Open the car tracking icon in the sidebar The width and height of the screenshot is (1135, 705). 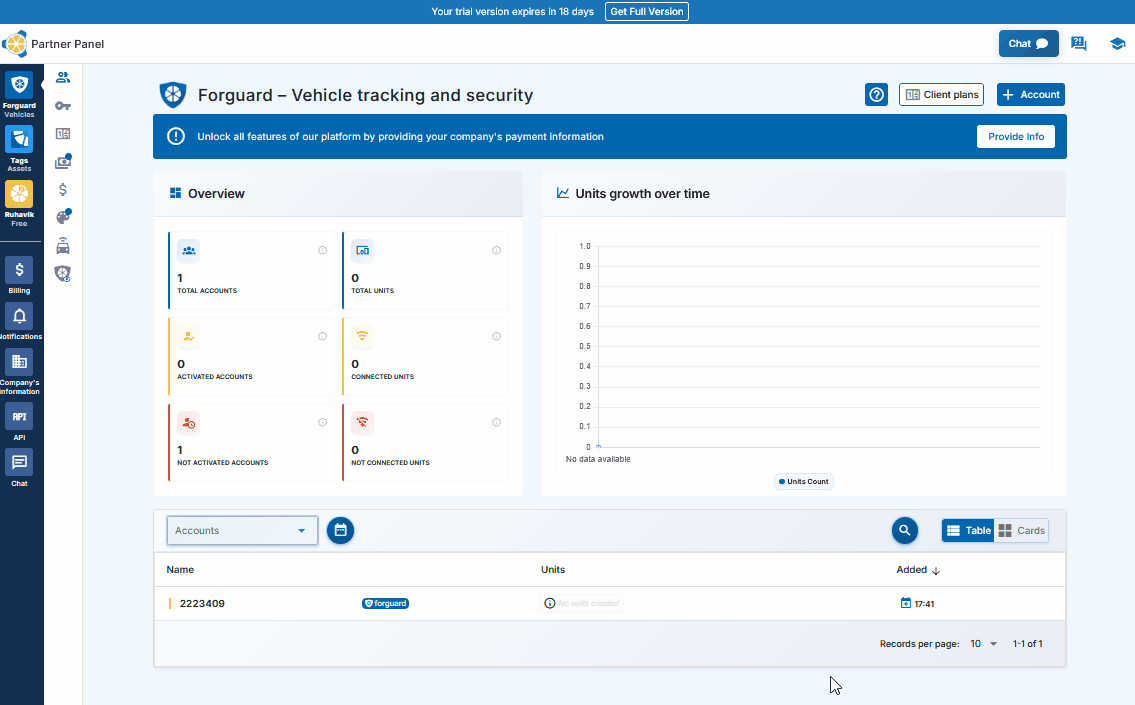63,246
